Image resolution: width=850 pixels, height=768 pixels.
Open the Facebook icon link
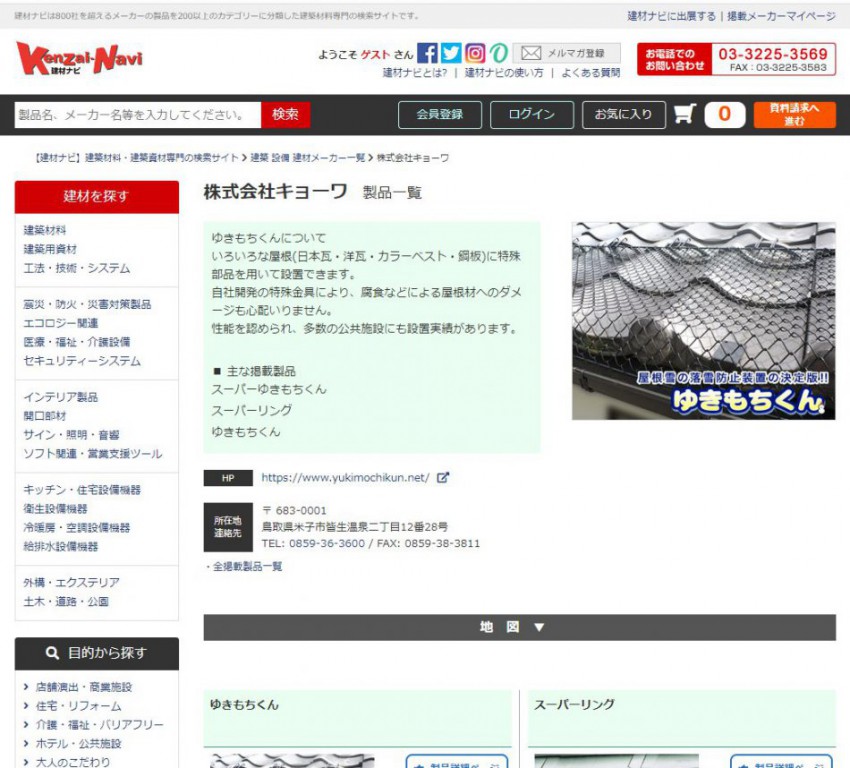(x=427, y=53)
